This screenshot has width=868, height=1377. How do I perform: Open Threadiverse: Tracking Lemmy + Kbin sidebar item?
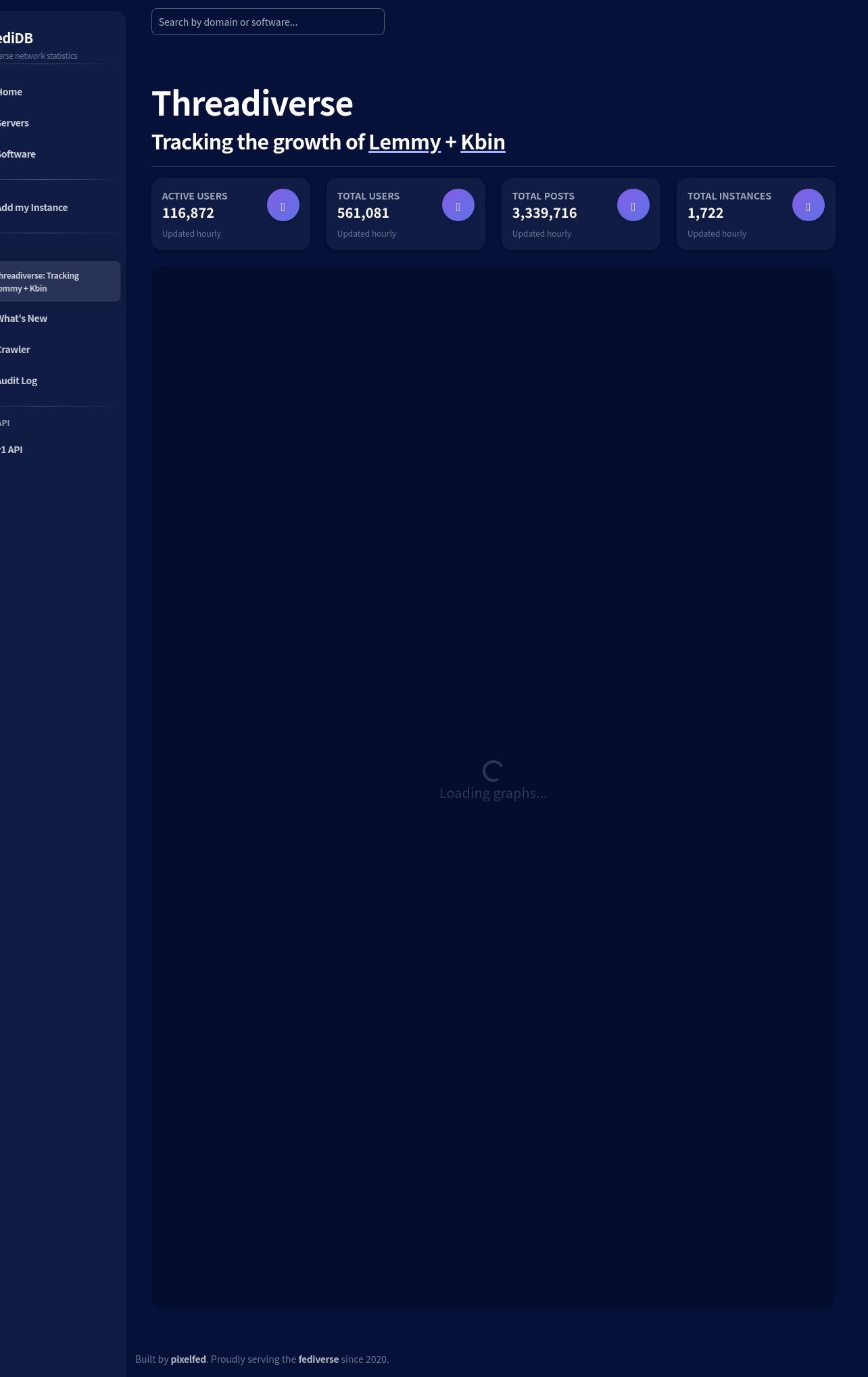pos(59,281)
